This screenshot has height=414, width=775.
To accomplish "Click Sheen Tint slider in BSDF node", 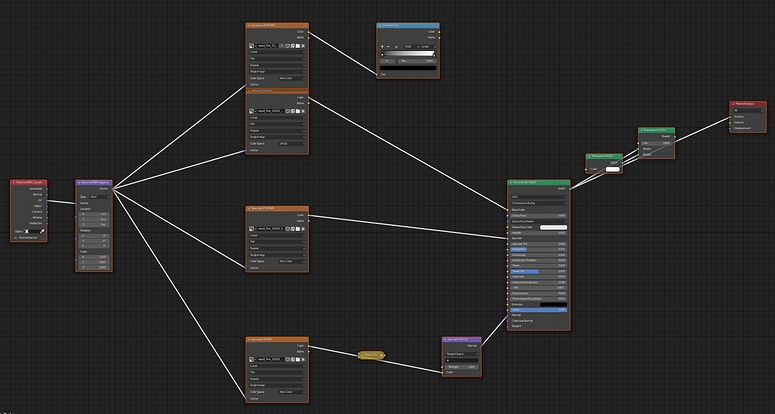I will (x=539, y=272).
